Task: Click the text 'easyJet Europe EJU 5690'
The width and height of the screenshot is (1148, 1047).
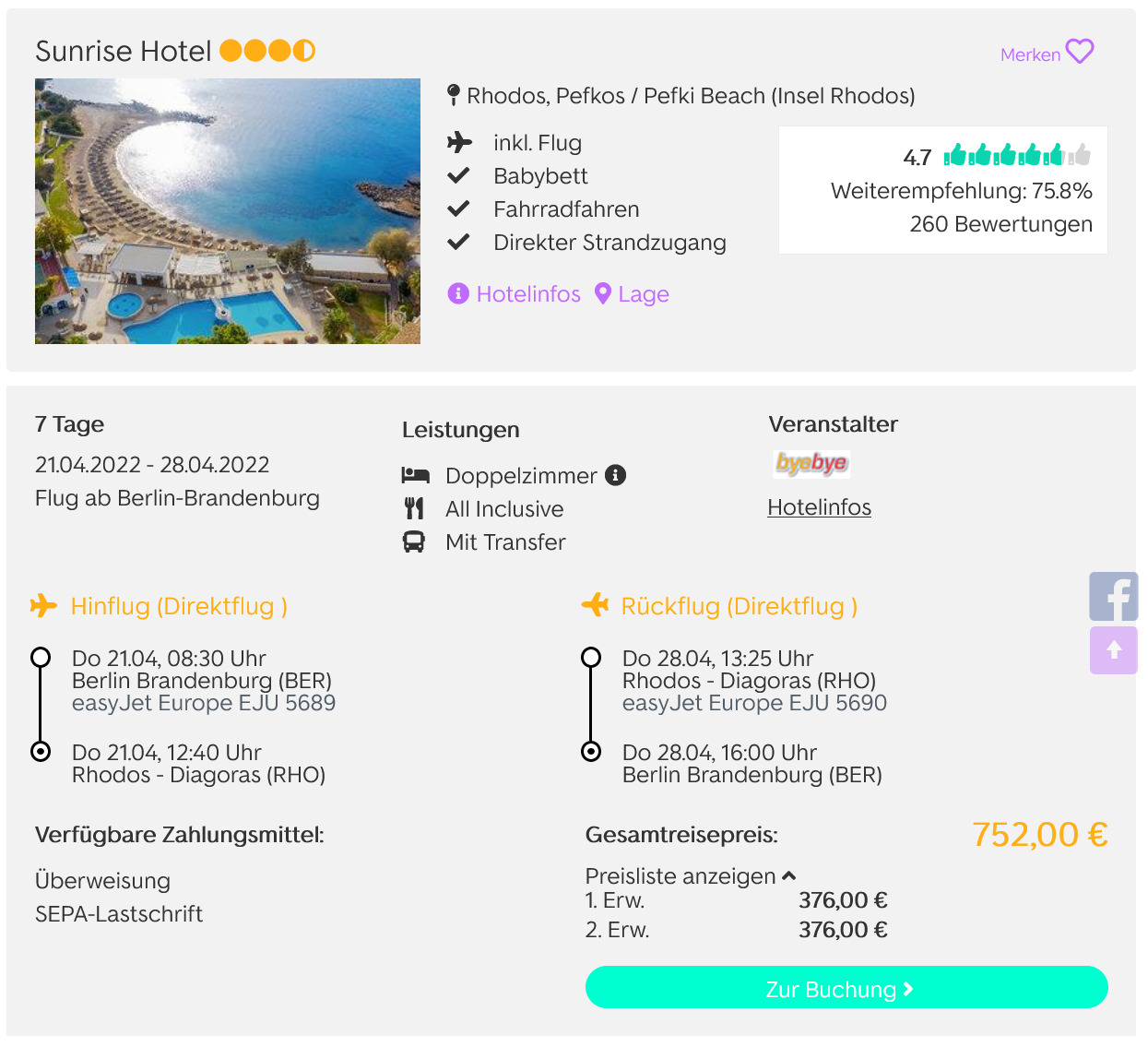Action: [x=754, y=703]
